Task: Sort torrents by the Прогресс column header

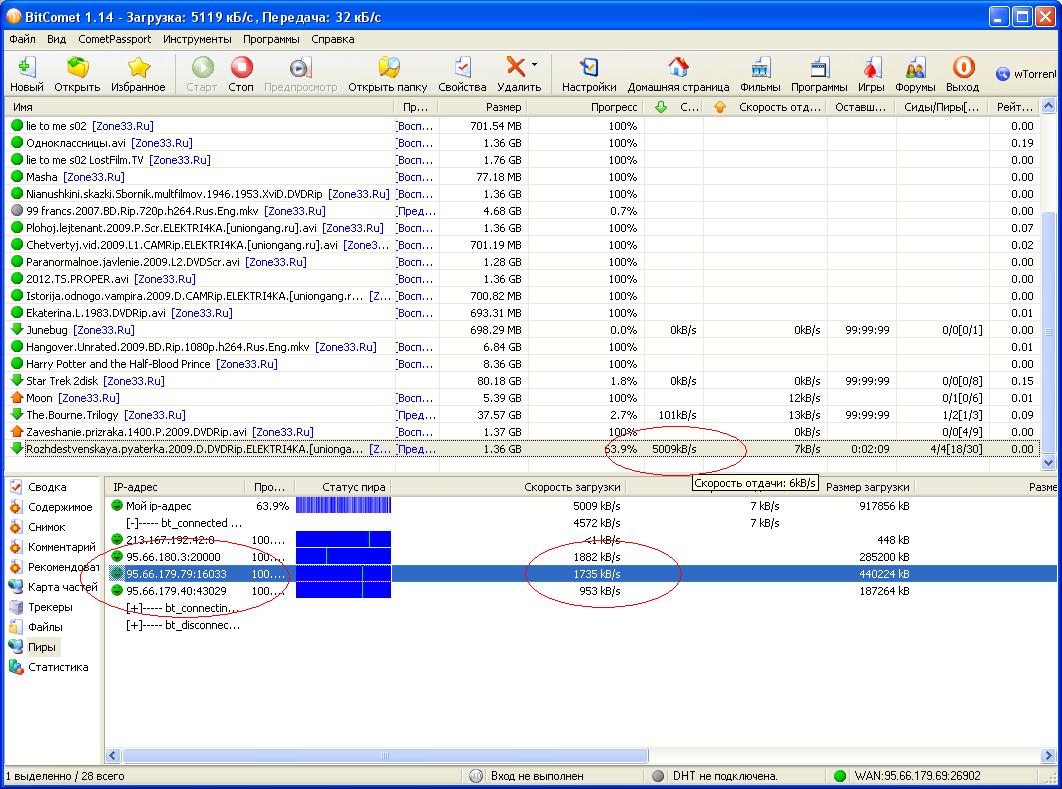Action: (585, 107)
